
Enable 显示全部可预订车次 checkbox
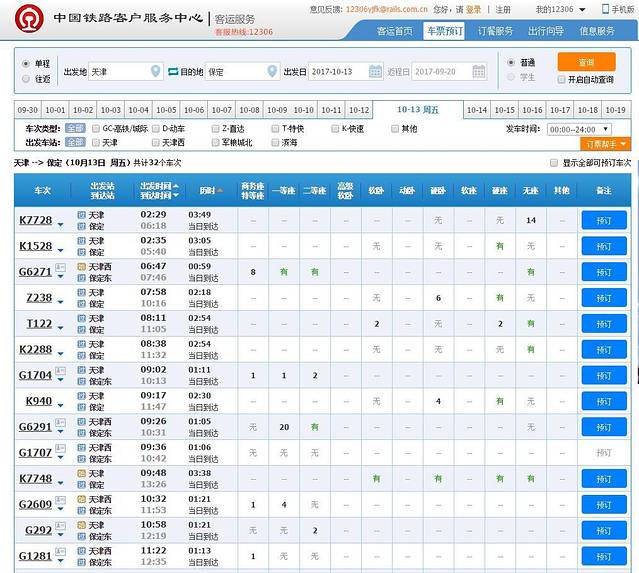point(555,162)
